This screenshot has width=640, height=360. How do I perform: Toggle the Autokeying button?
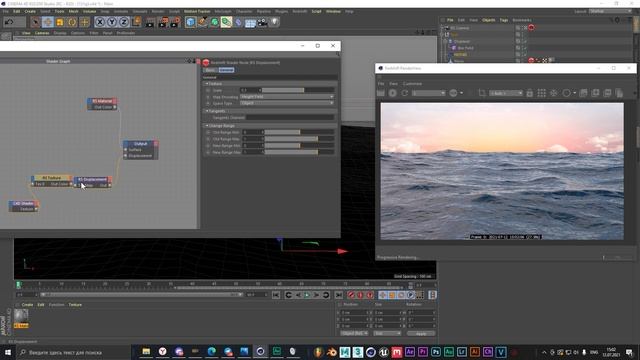(360, 295)
